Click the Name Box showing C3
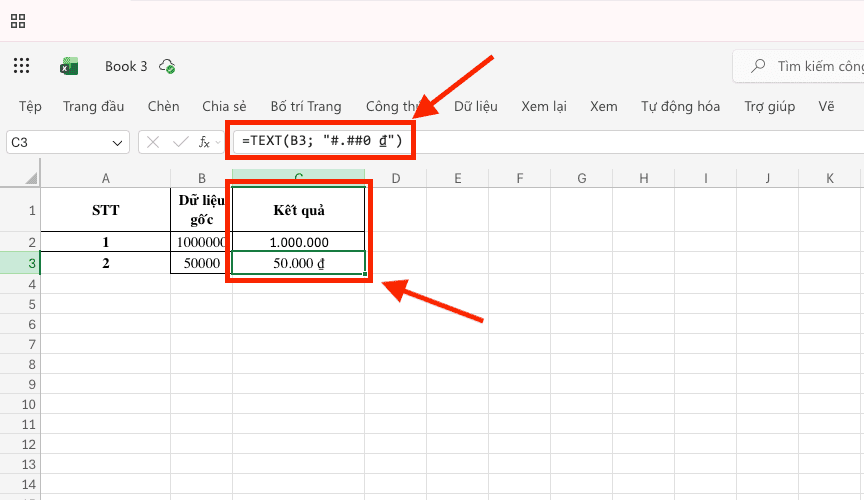 pyautogui.click(x=68, y=142)
